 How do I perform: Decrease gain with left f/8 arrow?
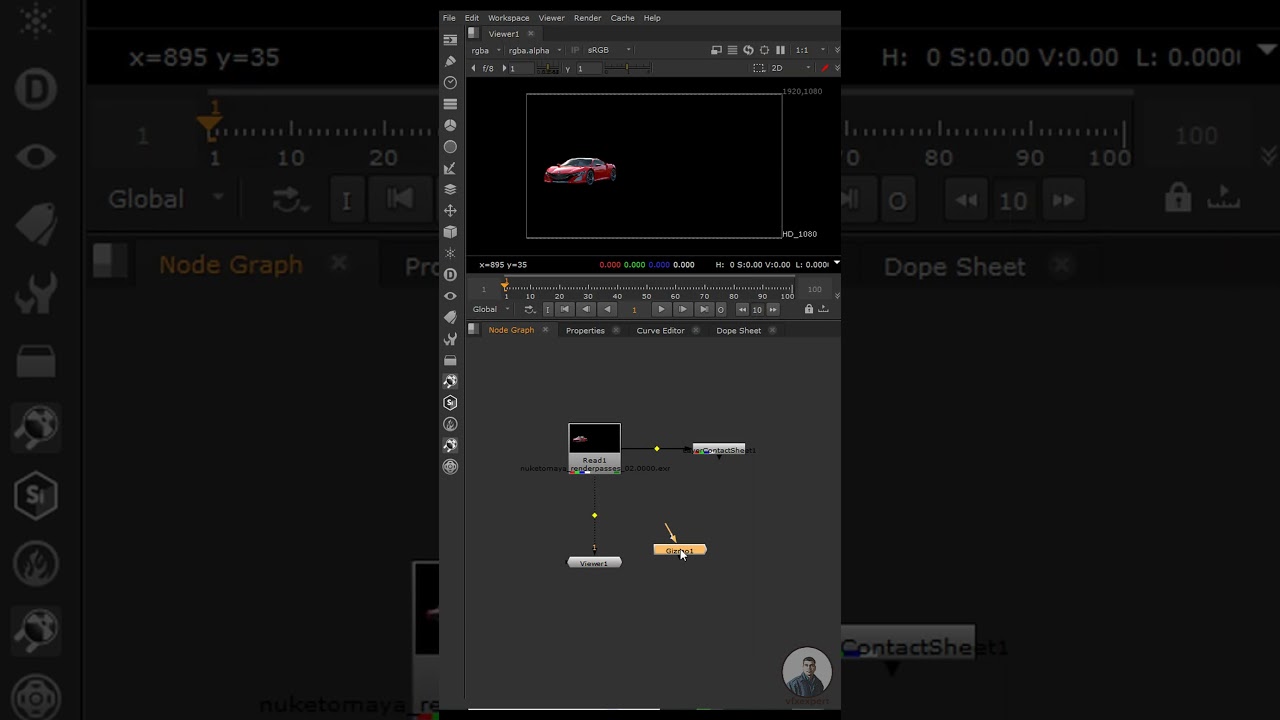(474, 68)
